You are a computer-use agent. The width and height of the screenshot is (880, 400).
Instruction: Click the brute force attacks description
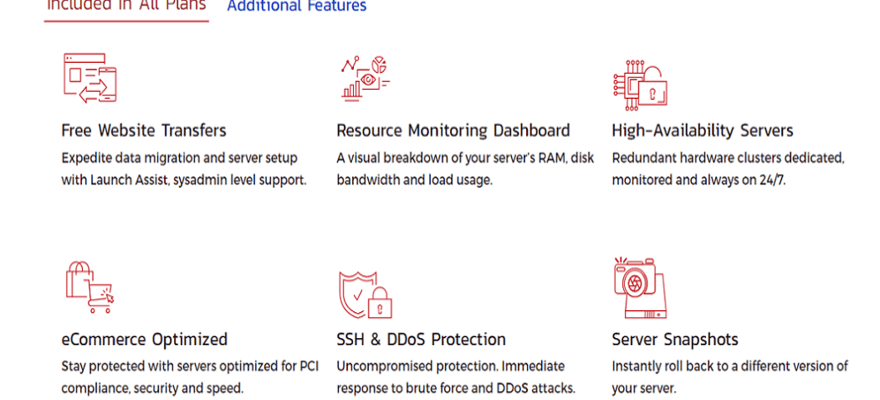click(x=455, y=377)
